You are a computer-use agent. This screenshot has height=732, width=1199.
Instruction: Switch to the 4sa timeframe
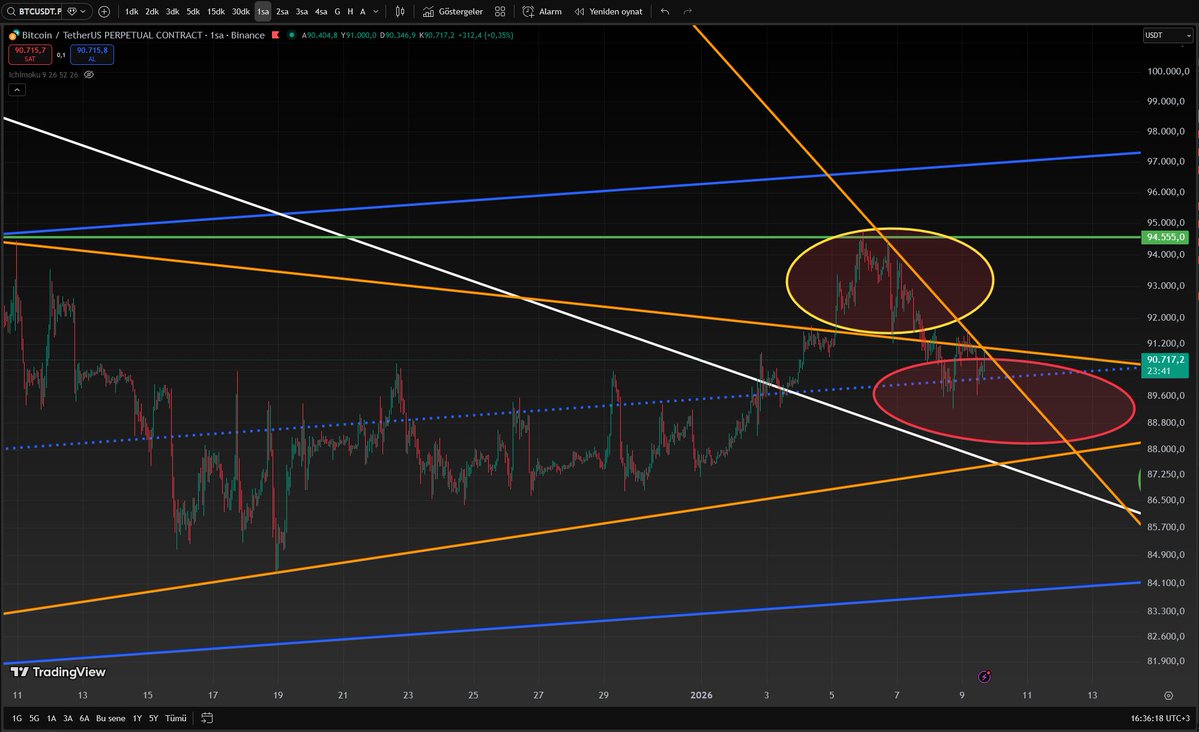pyautogui.click(x=321, y=11)
